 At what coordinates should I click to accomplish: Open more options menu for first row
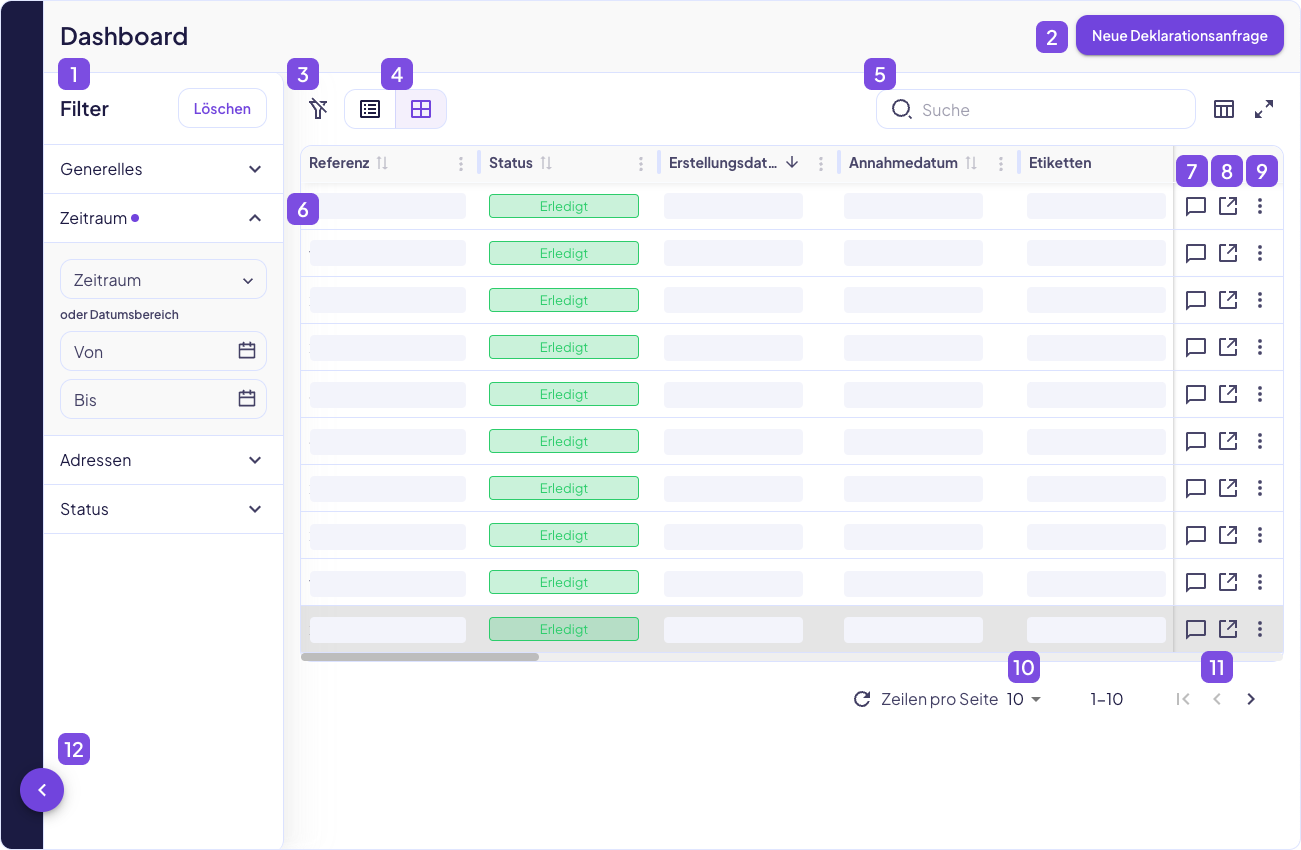[x=1260, y=207]
